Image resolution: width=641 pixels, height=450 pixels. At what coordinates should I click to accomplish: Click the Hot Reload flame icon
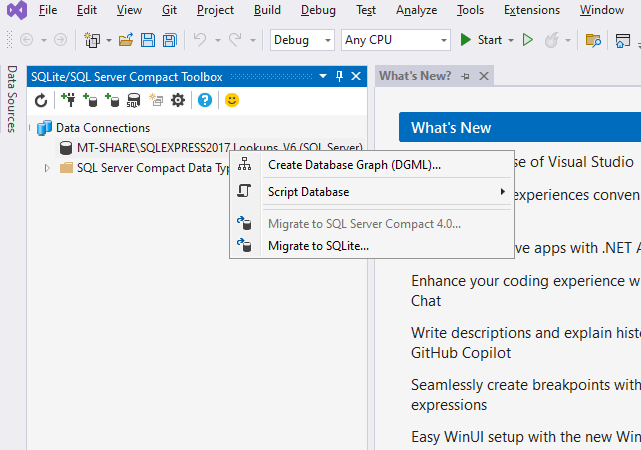551,40
